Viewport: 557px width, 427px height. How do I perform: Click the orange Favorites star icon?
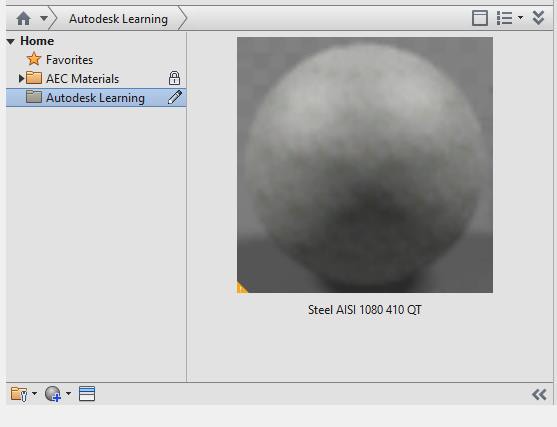point(34,59)
